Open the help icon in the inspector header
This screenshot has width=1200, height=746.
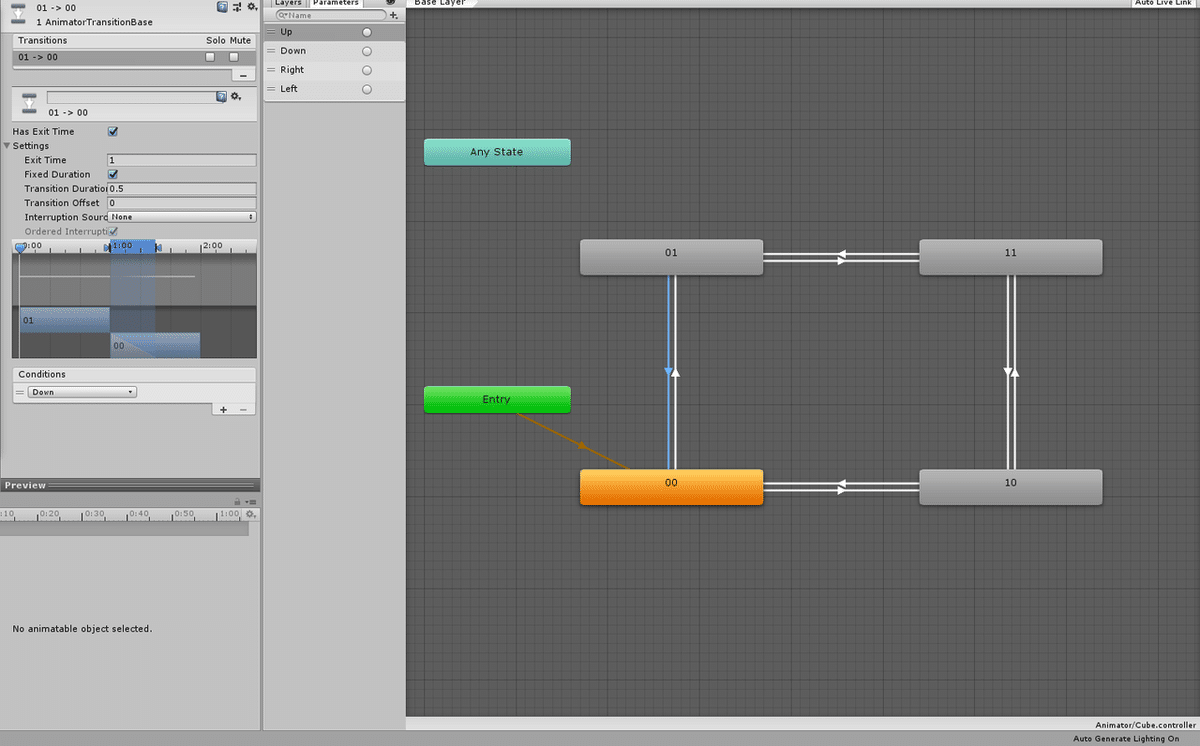(222, 7)
